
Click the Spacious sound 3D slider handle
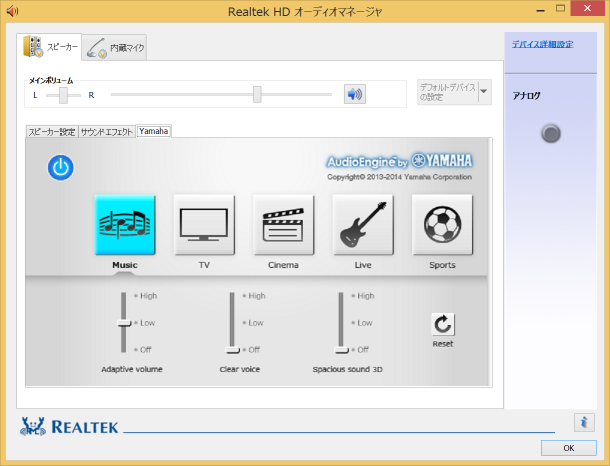[341, 350]
